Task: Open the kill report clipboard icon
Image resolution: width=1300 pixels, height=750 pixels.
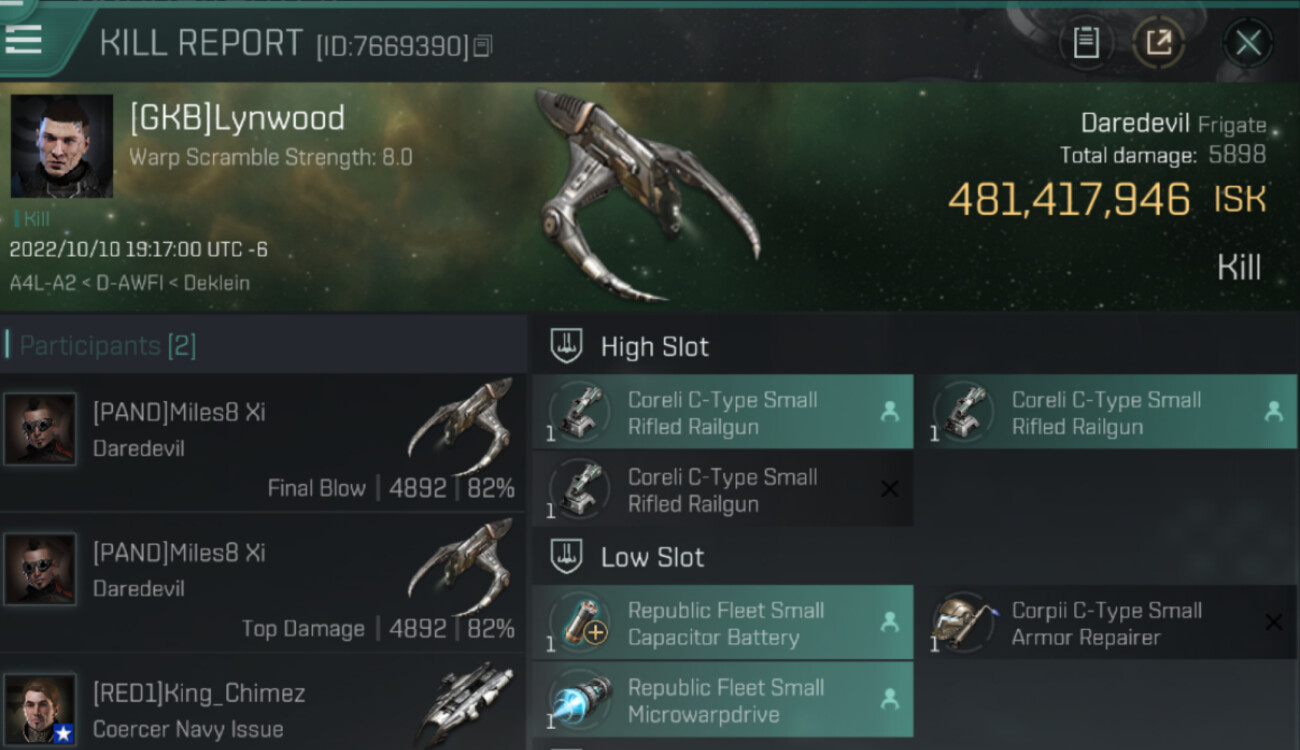Action: 1086,43
